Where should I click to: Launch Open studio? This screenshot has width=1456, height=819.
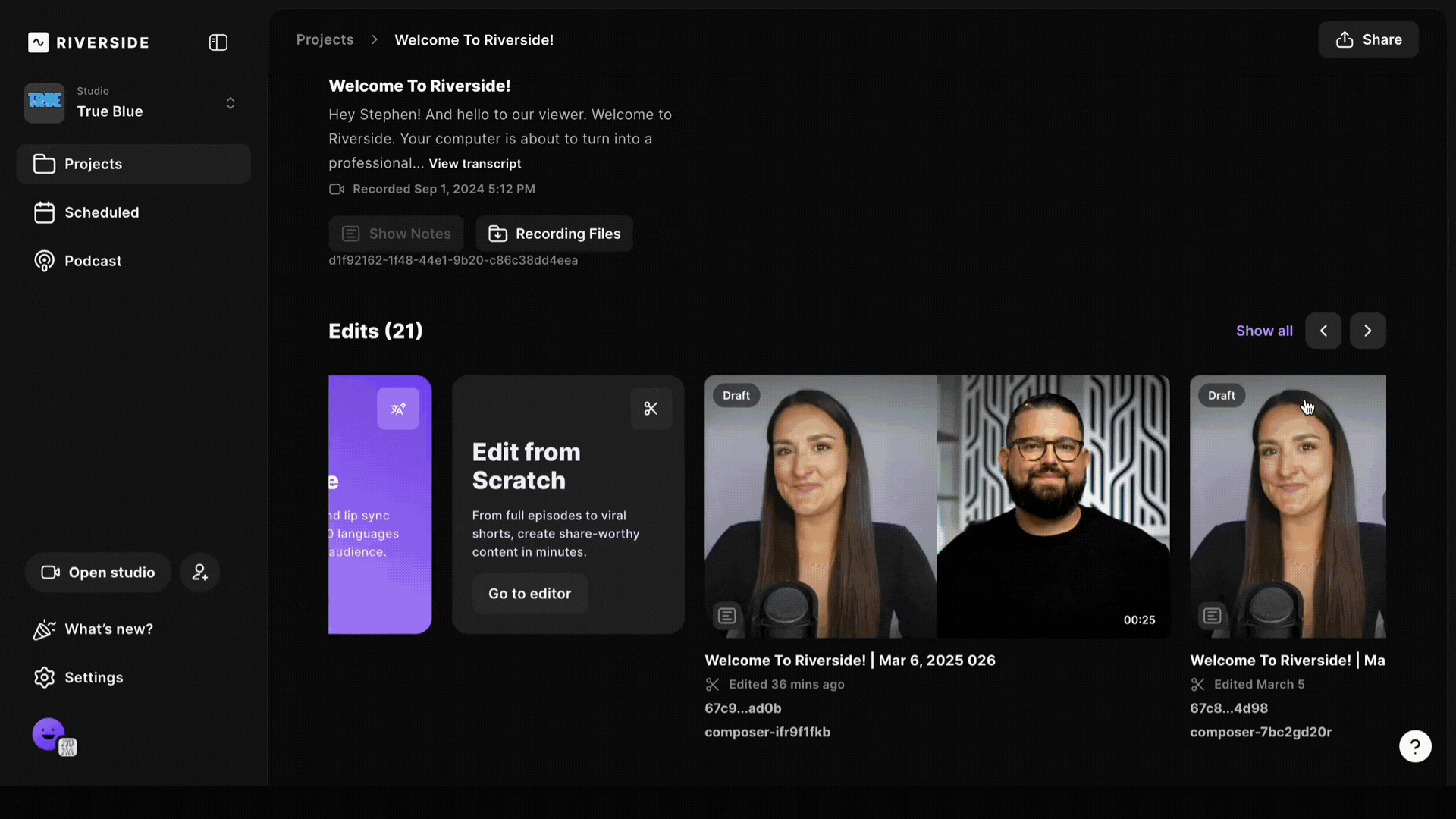(98, 573)
